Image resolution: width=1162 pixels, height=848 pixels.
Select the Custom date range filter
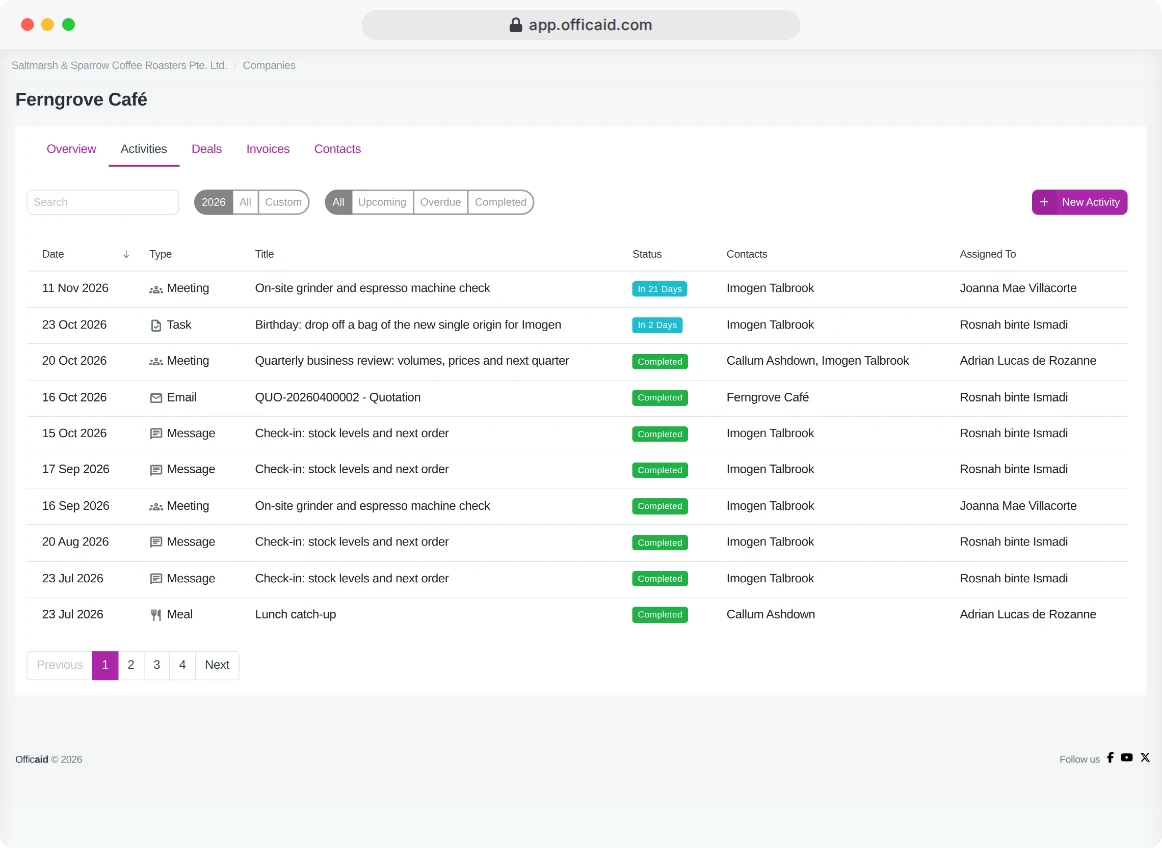283,202
